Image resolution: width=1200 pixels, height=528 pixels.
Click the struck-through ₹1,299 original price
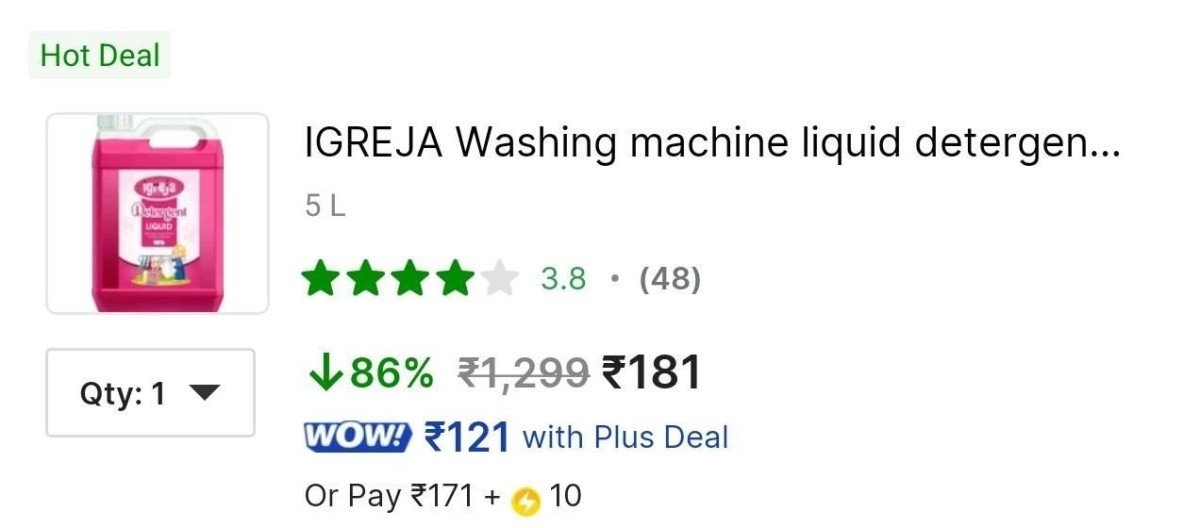(x=523, y=374)
